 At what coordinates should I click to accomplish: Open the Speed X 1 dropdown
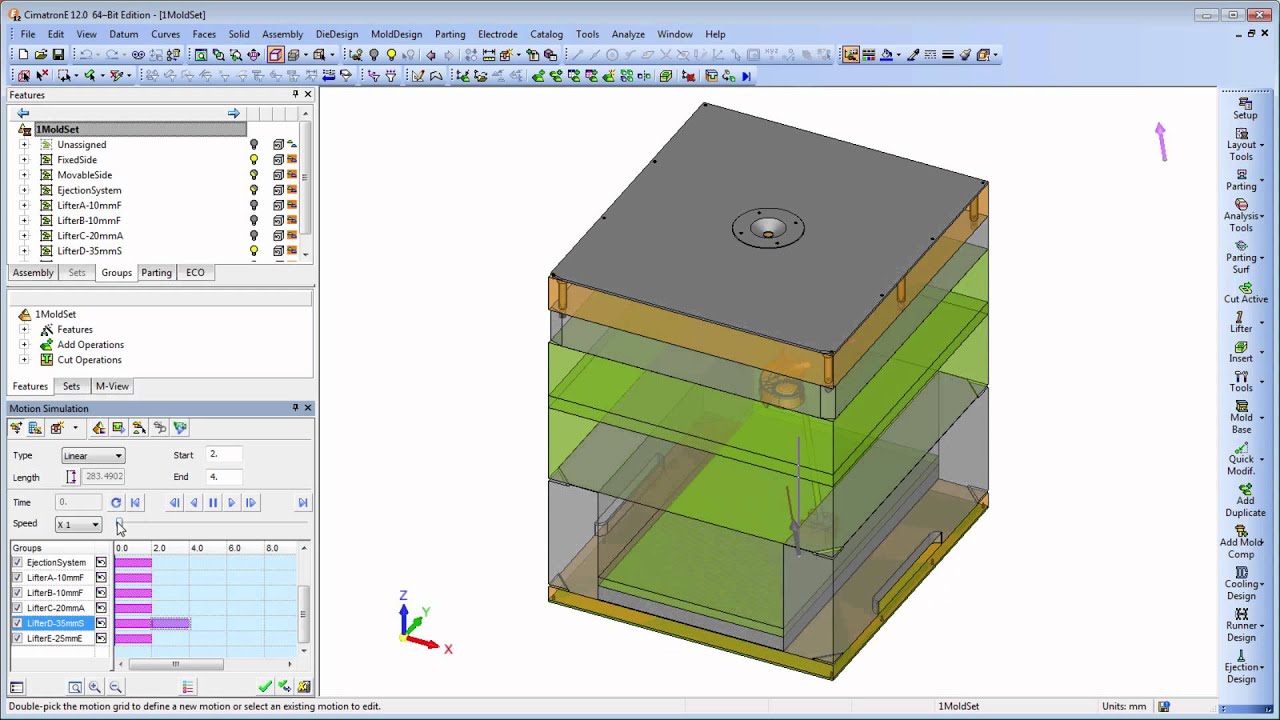78,525
